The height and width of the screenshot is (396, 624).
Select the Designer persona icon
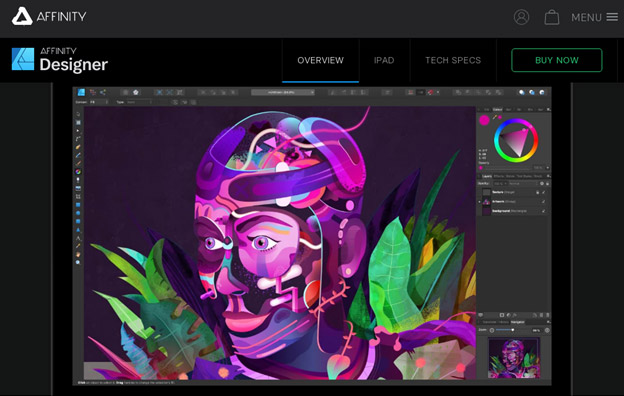(81, 92)
